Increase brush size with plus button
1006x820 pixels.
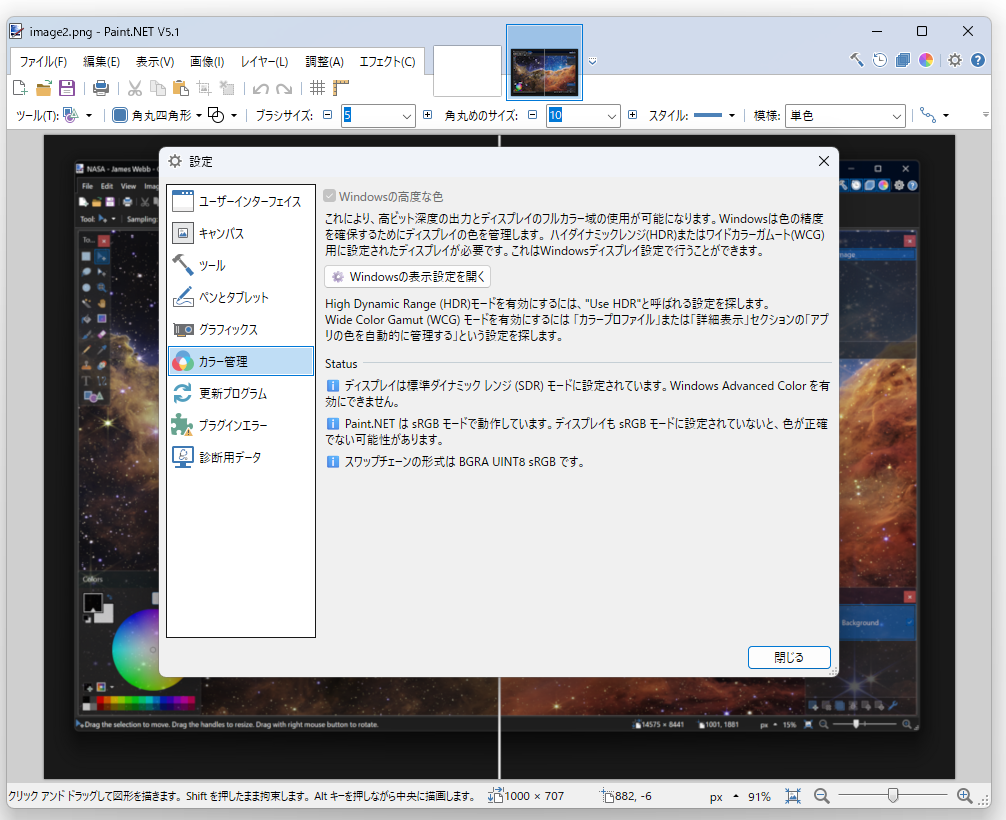tap(428, 115)
